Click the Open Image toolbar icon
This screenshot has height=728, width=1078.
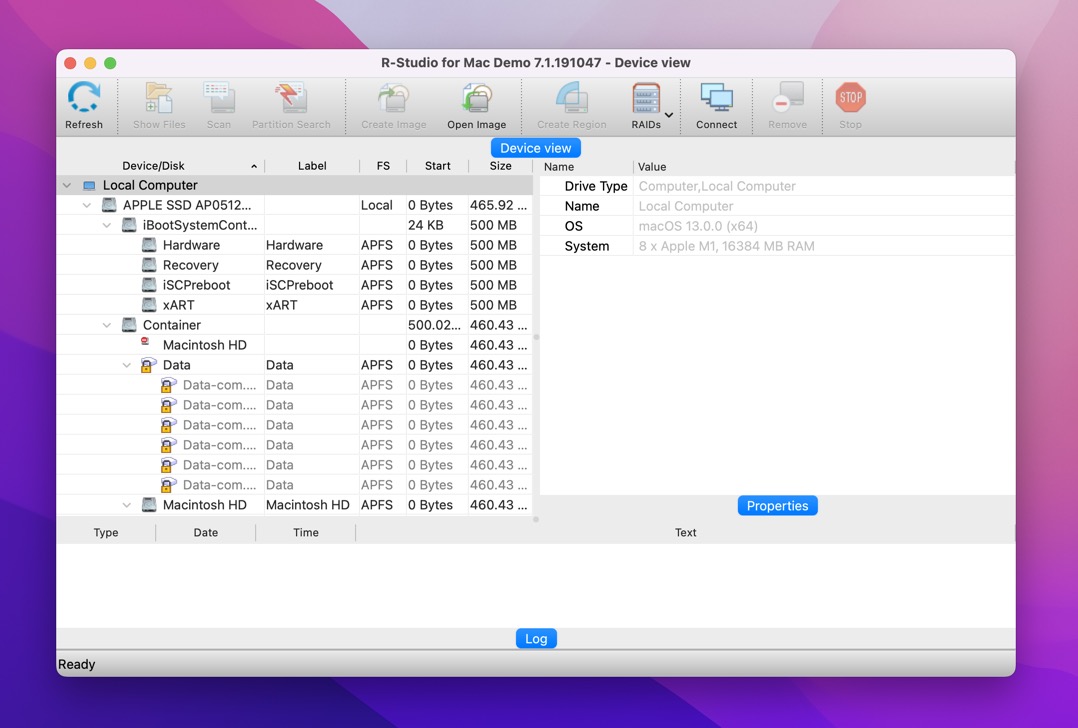[x=476, y=98]
